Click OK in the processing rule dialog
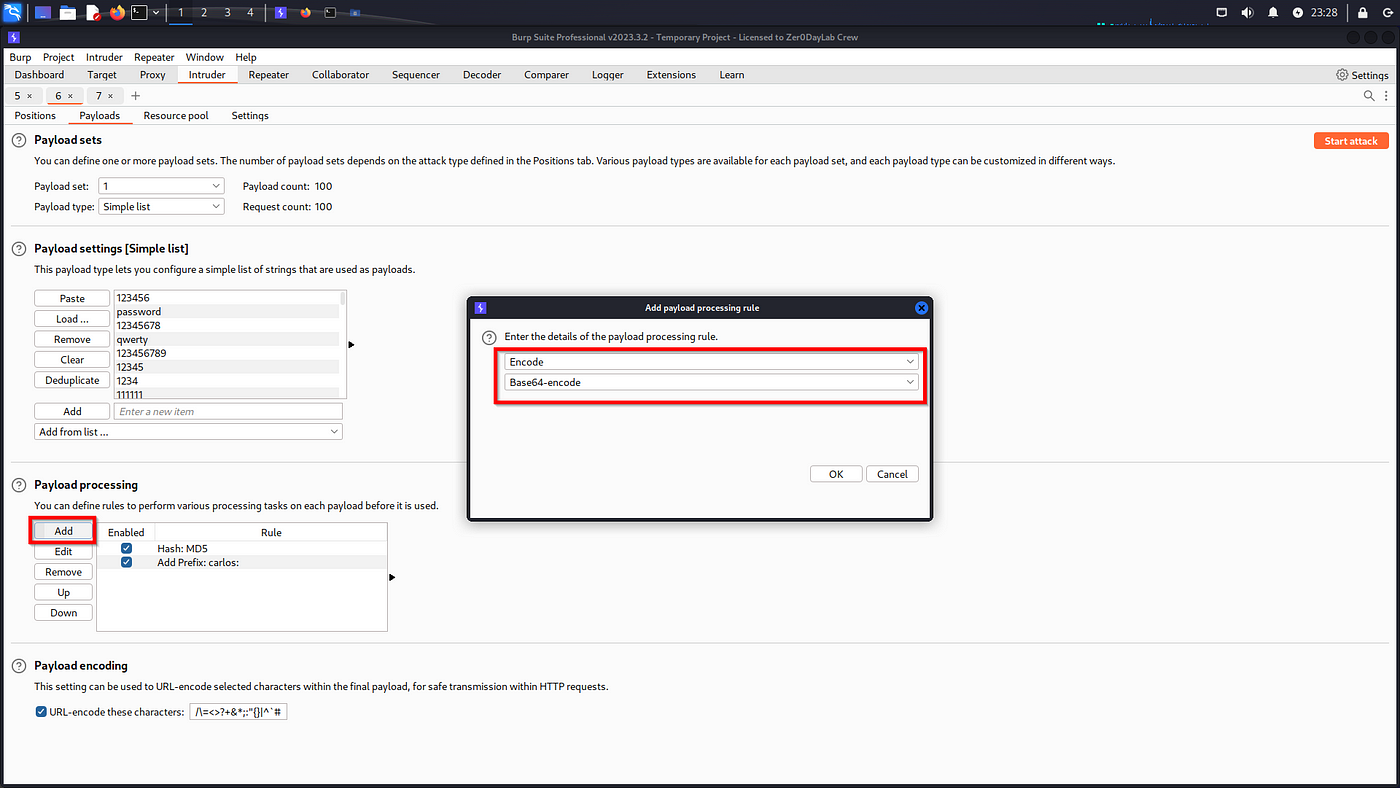The height and width of the screenshot is (788, 1400). [836, 474]
